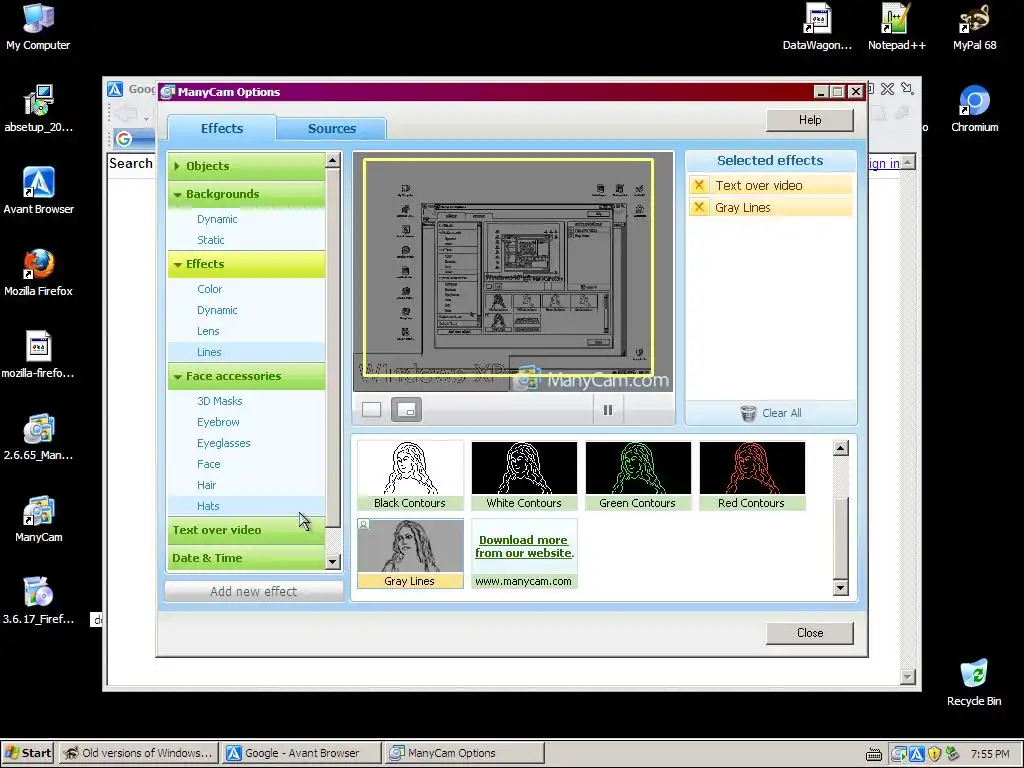The image size is (1024, 768).
Task: Remove the Text over video selected effect
Action: [699, 185]
